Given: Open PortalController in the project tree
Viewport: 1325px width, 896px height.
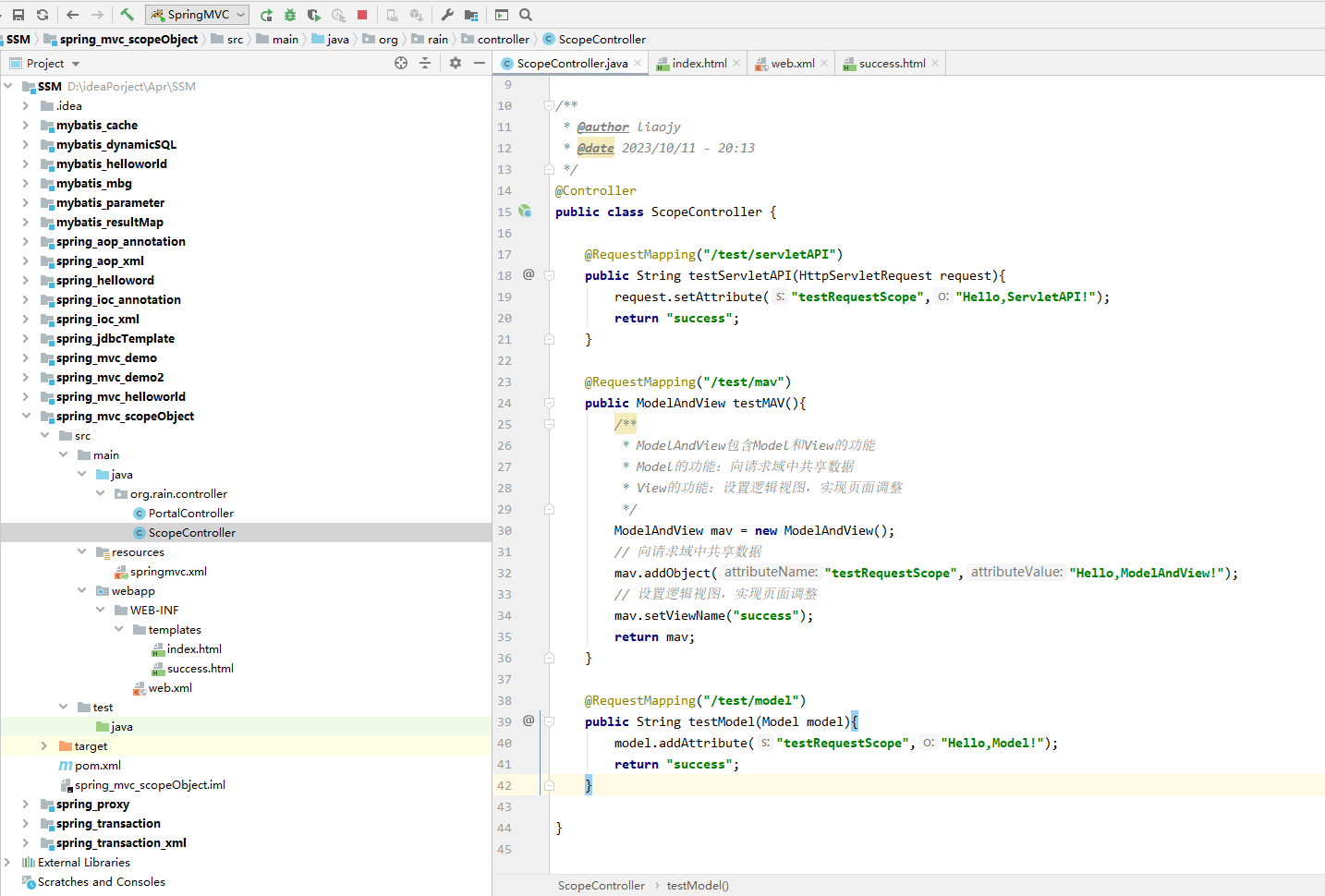Looking at the screenshot, I should (x=190, y=513).
